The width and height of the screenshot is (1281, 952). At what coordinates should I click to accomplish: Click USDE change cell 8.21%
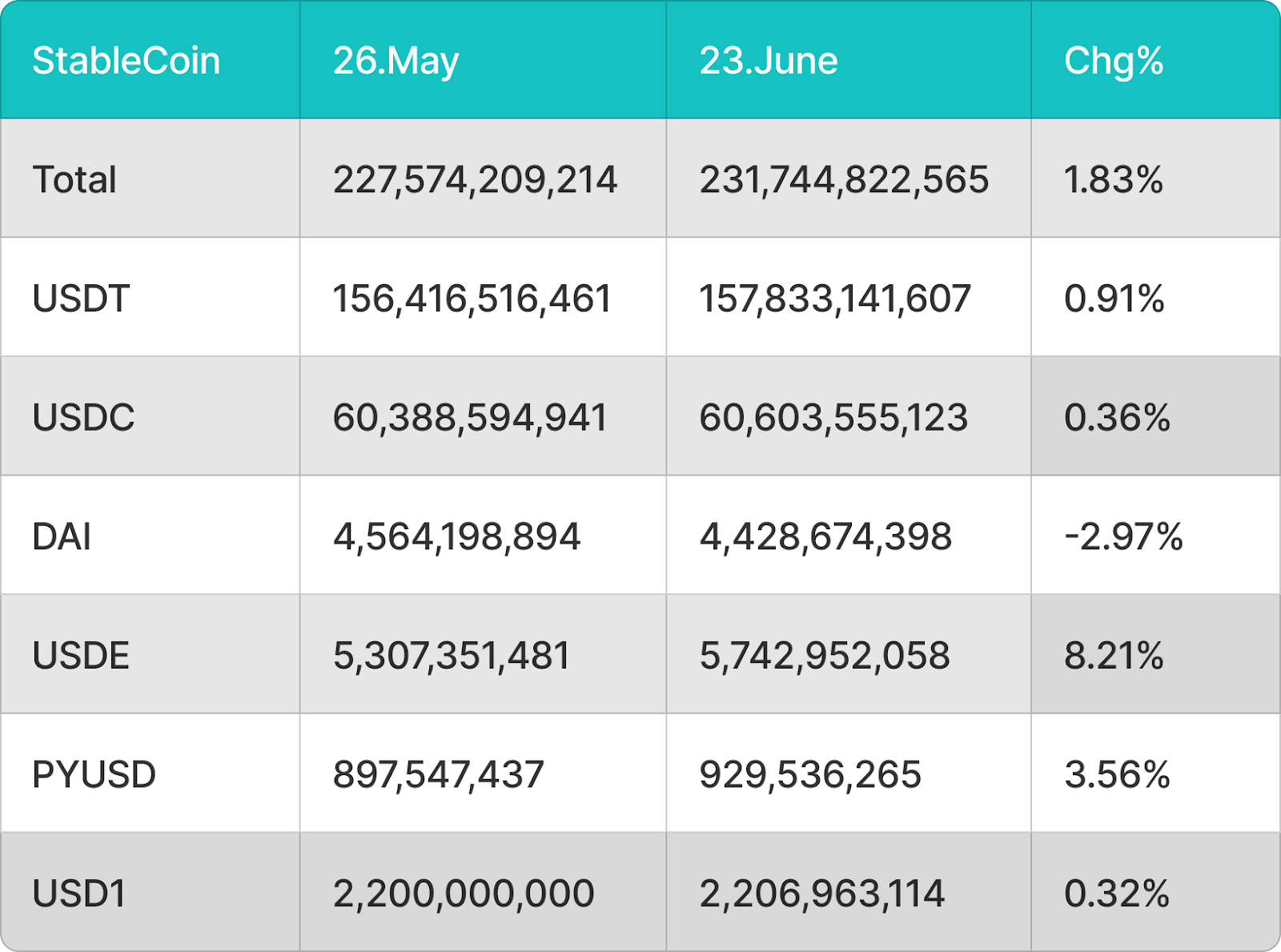1155,654
